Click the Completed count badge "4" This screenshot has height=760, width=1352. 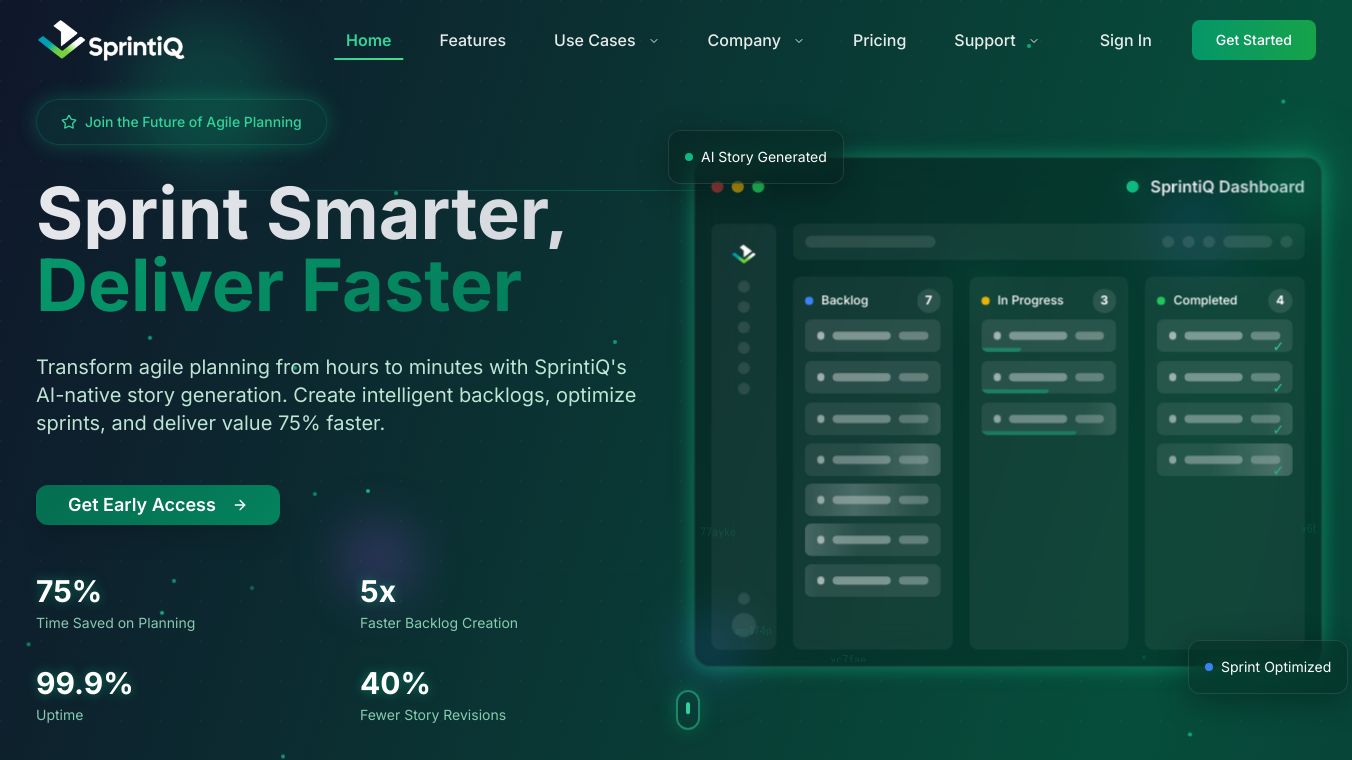coord(1280,300)
